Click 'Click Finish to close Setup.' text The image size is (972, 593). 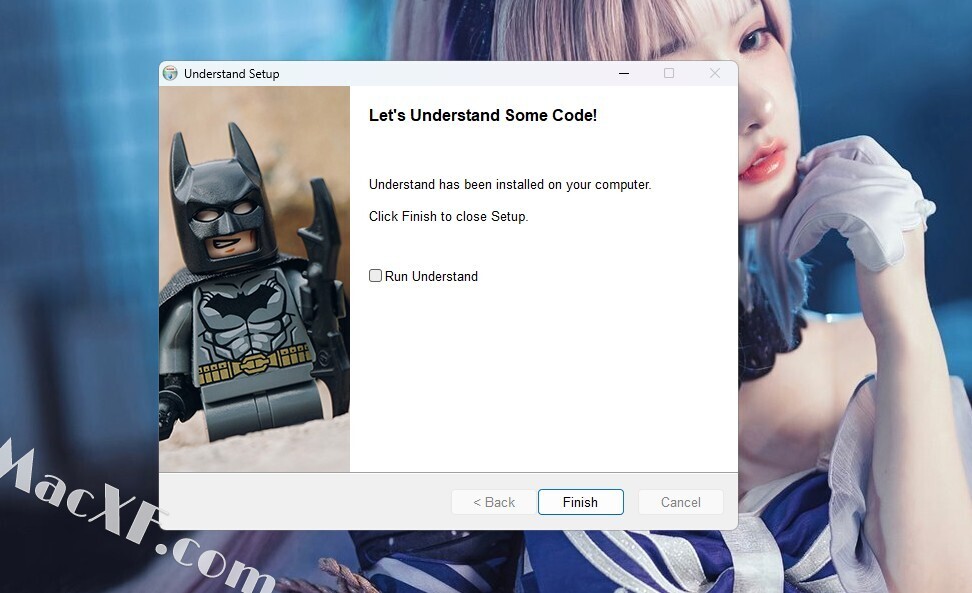[x=448, y=216]
